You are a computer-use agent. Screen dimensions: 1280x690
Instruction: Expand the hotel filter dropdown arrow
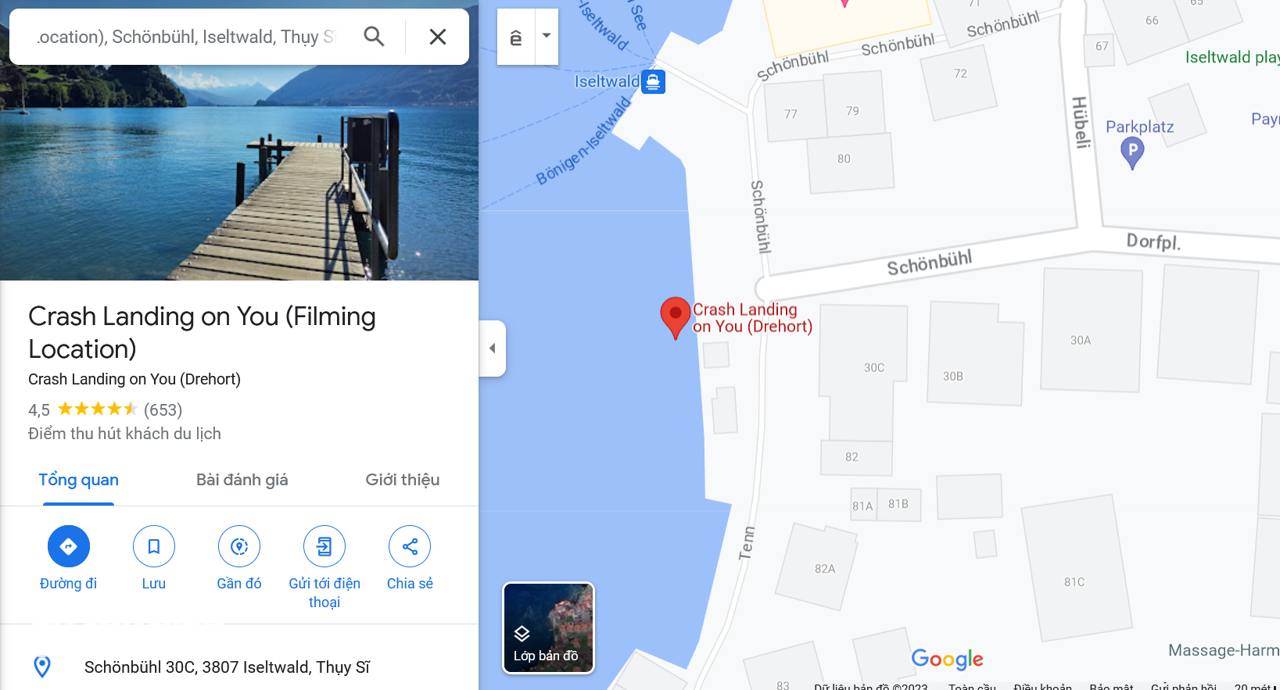[546, 36]
